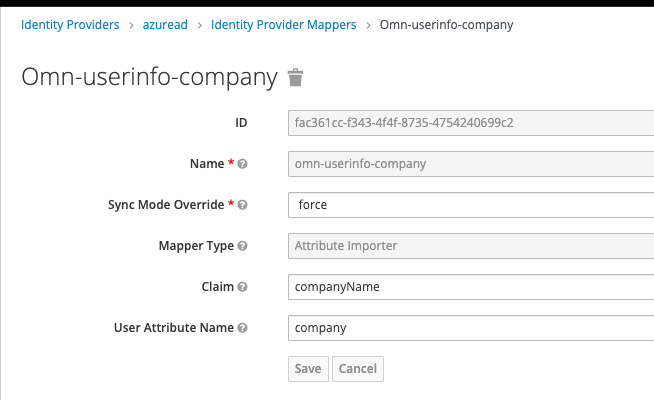
Task: Show help tooltip for Claim
Action: coord(242,287)
